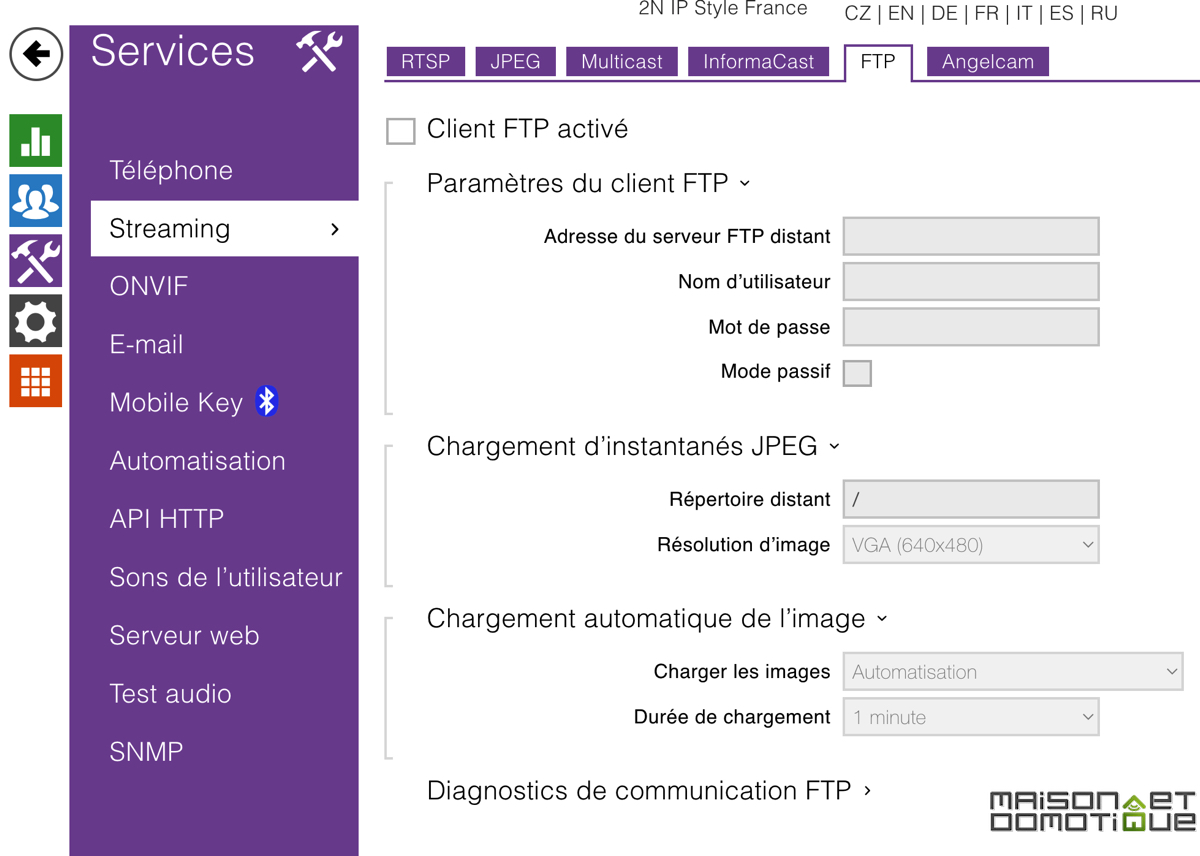Click the Adresse du serveur FTP distant field
The width and height of the screenshot is (1200, 856).
971,236
